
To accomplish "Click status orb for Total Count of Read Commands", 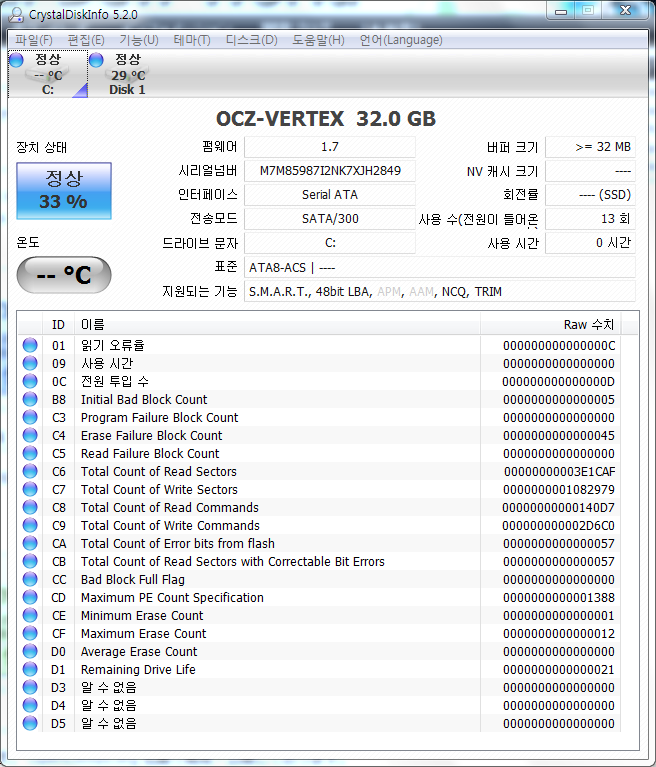I will [x=30, y=508].
